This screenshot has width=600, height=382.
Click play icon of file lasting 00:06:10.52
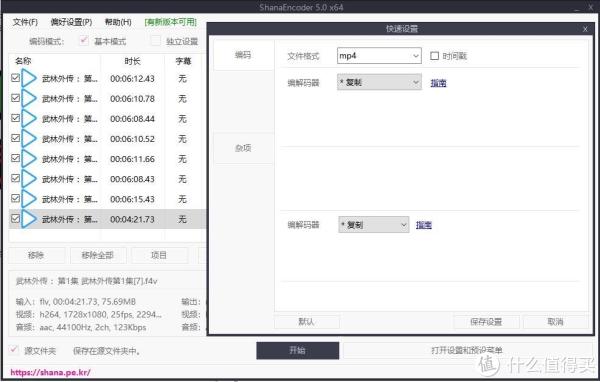coord(29,139)
